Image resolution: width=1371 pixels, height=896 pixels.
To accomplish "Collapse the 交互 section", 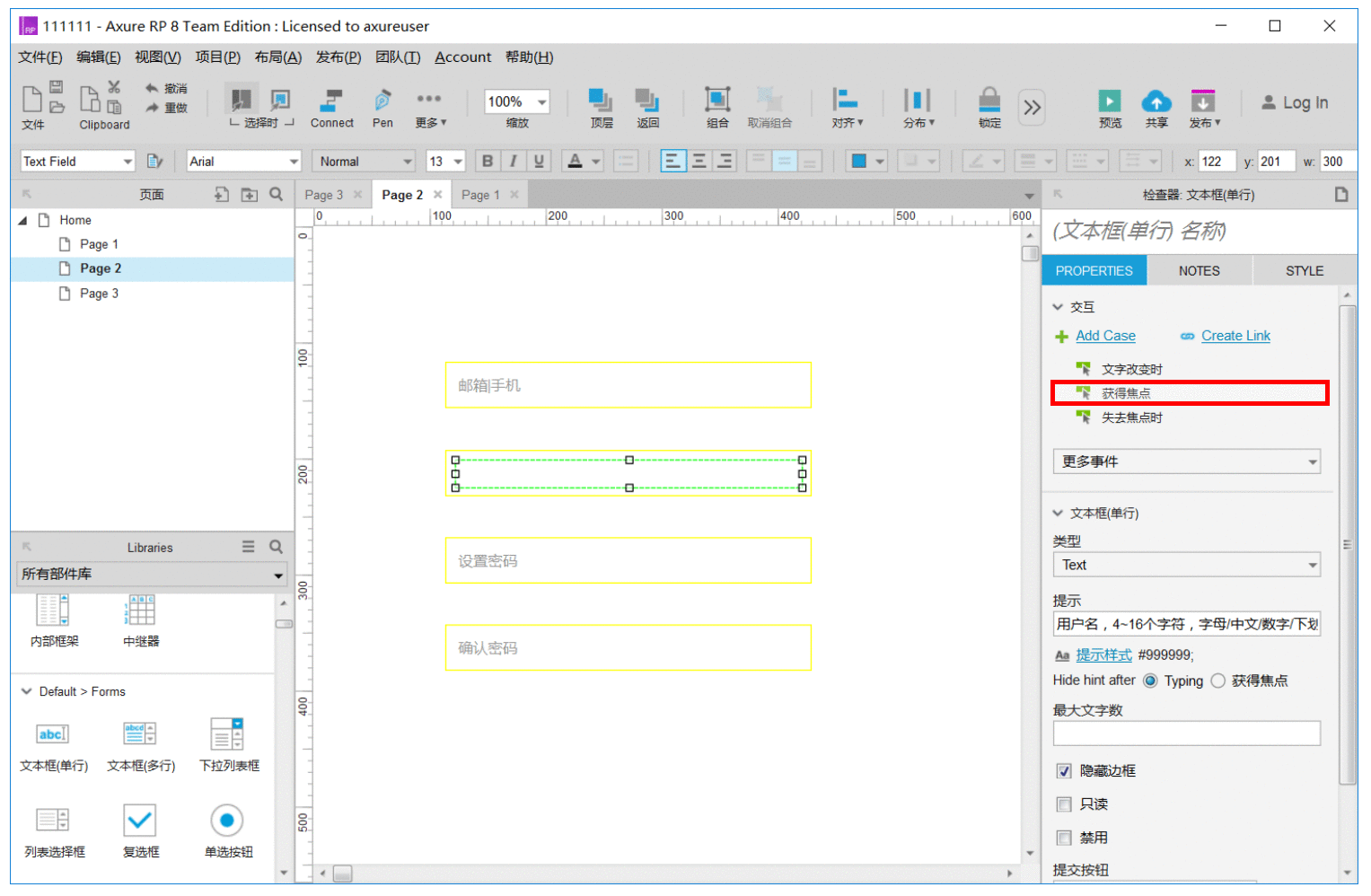I will 1058,307.
